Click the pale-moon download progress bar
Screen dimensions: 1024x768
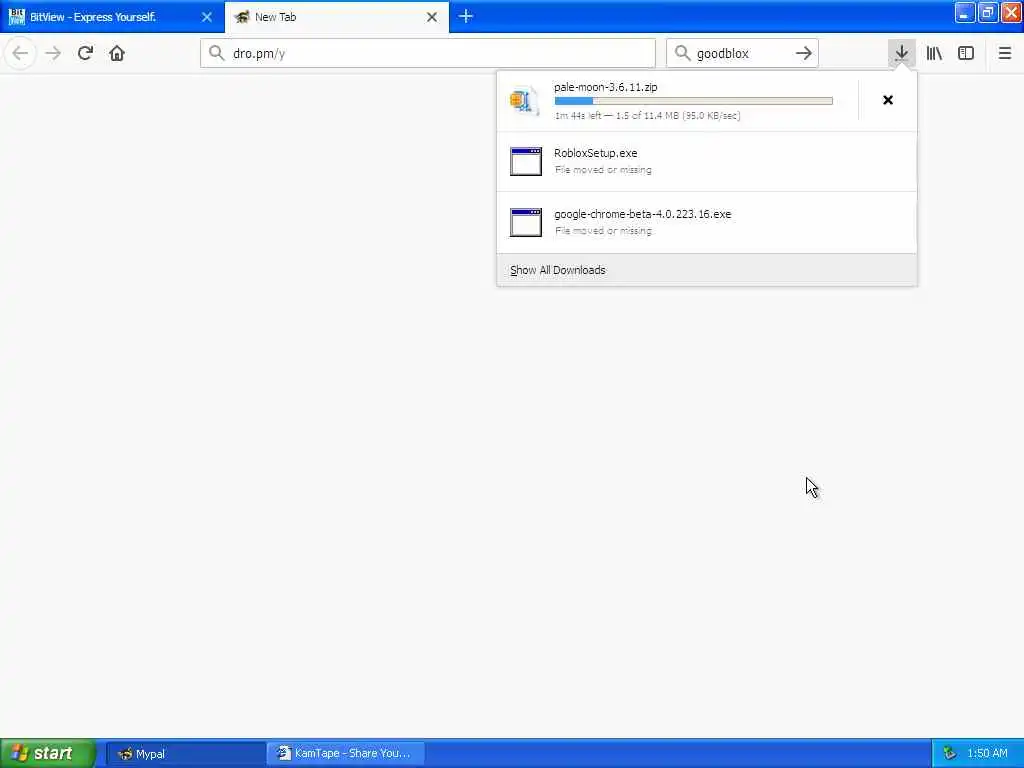tap(693, 101)
